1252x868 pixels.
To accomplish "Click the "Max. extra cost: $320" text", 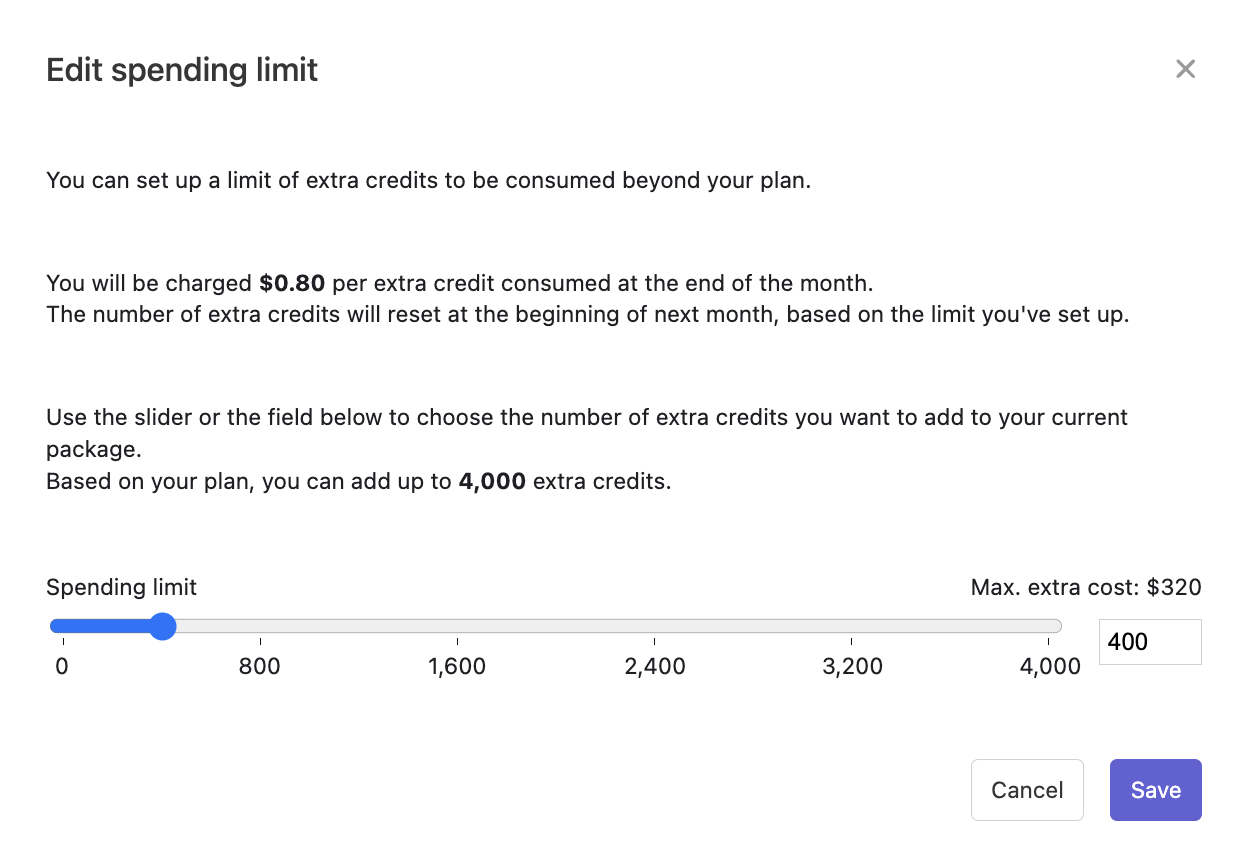I will 1086,587.
